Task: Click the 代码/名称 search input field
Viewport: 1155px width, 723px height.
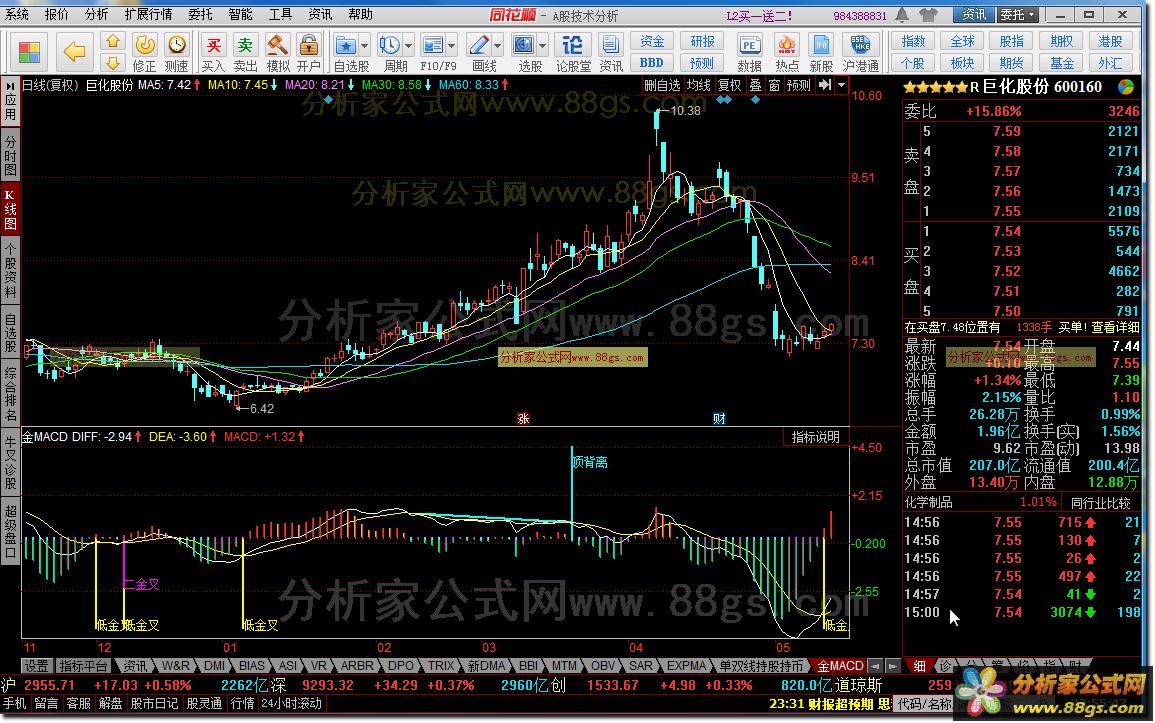Action: [925, 703]
